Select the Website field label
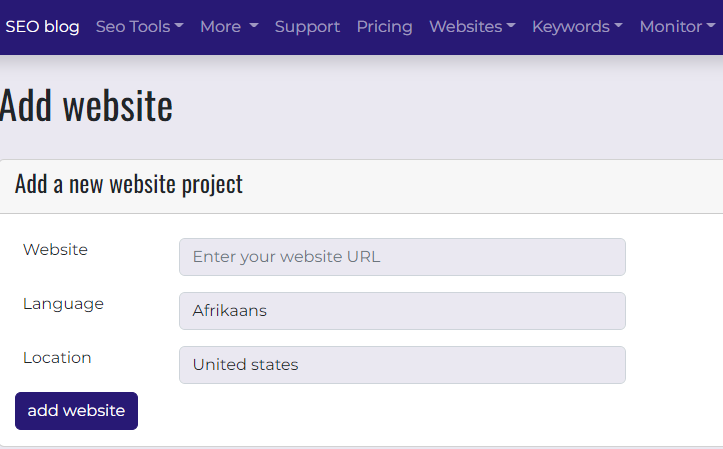 (x=55, y=249)
